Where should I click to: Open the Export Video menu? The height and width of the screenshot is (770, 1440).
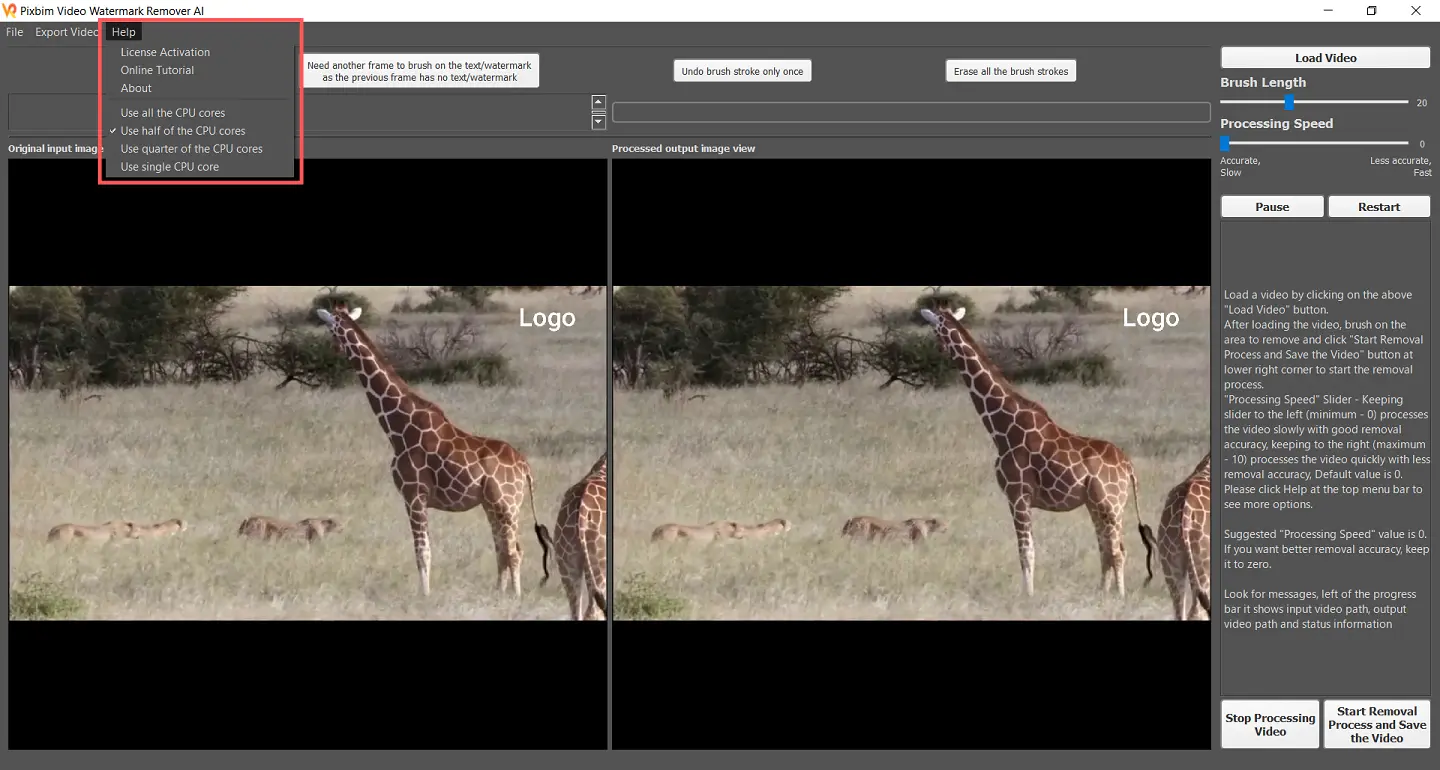66,31
